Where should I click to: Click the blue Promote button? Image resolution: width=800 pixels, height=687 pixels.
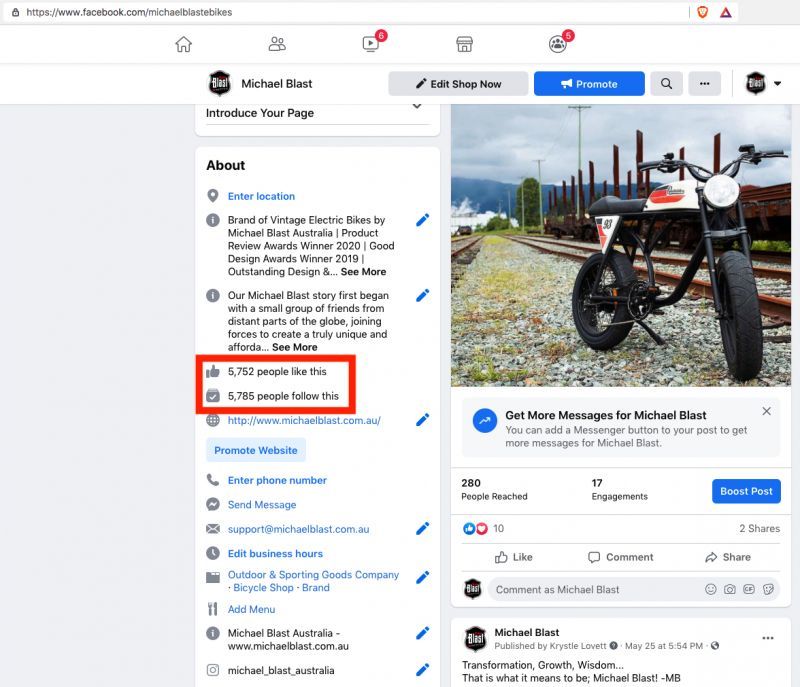pyautogui.click(x=588, y=84)
